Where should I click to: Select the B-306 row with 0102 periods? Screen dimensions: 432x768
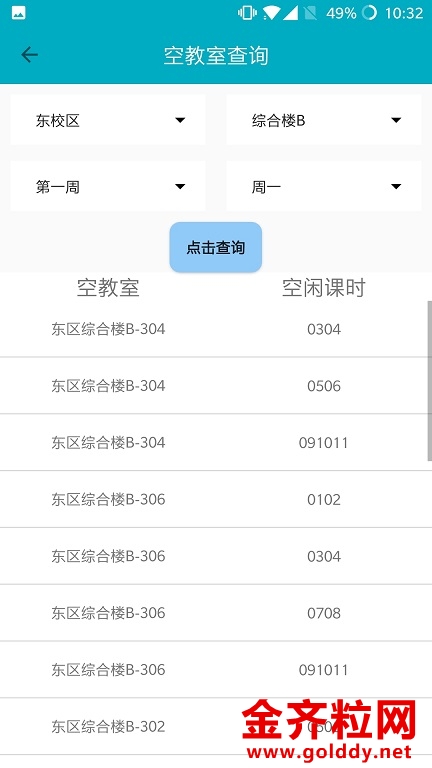tap(216, 500)
